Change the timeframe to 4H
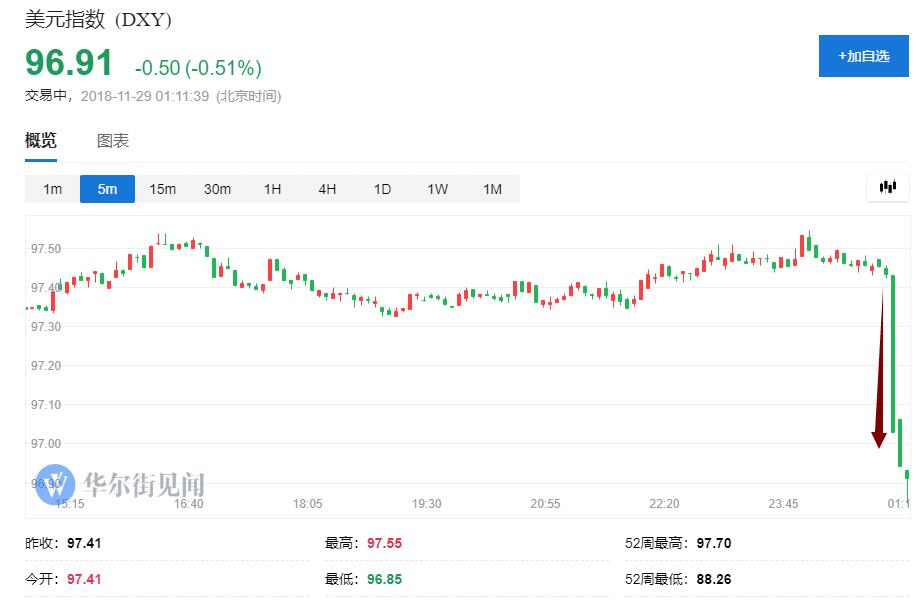Image resolution: width=916 pixels, height=613 pixels. point(327,189)
